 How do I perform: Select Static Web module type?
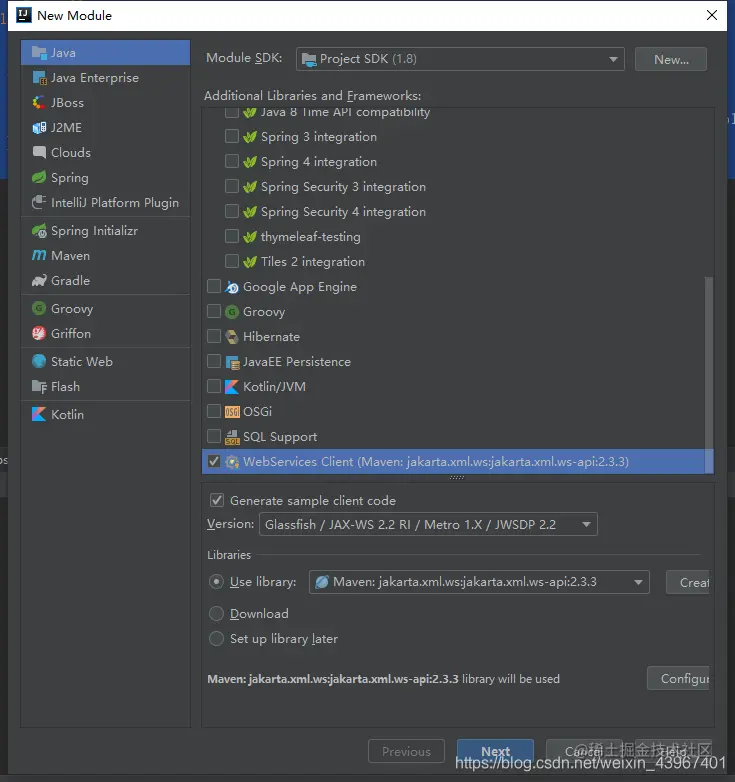(106, 361)
